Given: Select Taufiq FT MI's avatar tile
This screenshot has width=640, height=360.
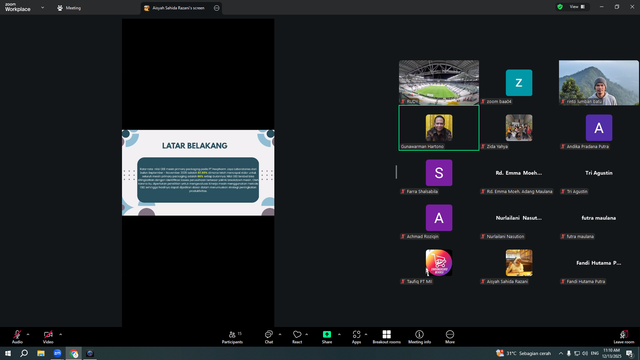Looking at the screenshot, I should tap(439, 263).
